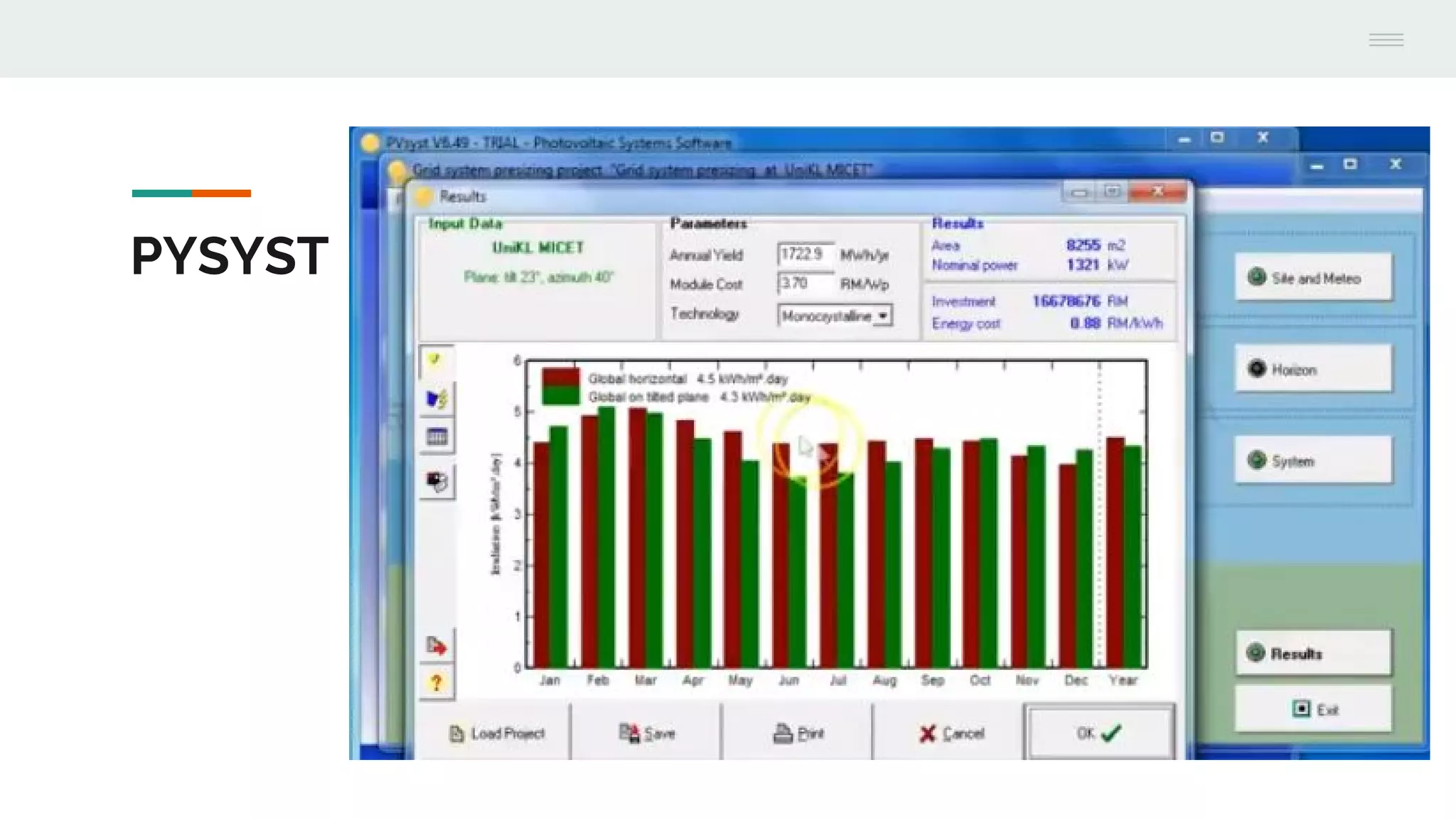Cancel the Results dialog
The width and height of the screenshot is (1456, 819).
[x=951, y=733]
